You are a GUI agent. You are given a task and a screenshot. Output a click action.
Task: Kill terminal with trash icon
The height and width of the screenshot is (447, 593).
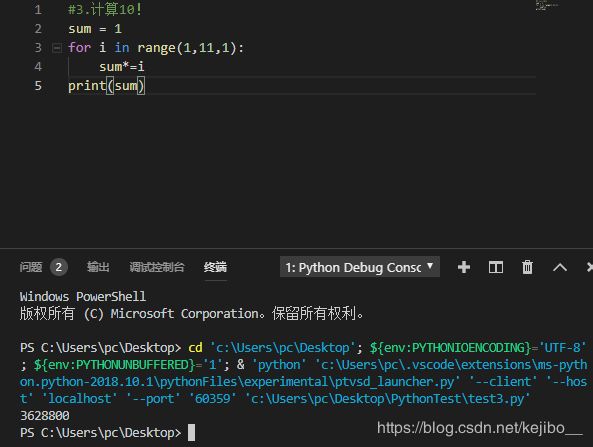[x=527, y=267]
